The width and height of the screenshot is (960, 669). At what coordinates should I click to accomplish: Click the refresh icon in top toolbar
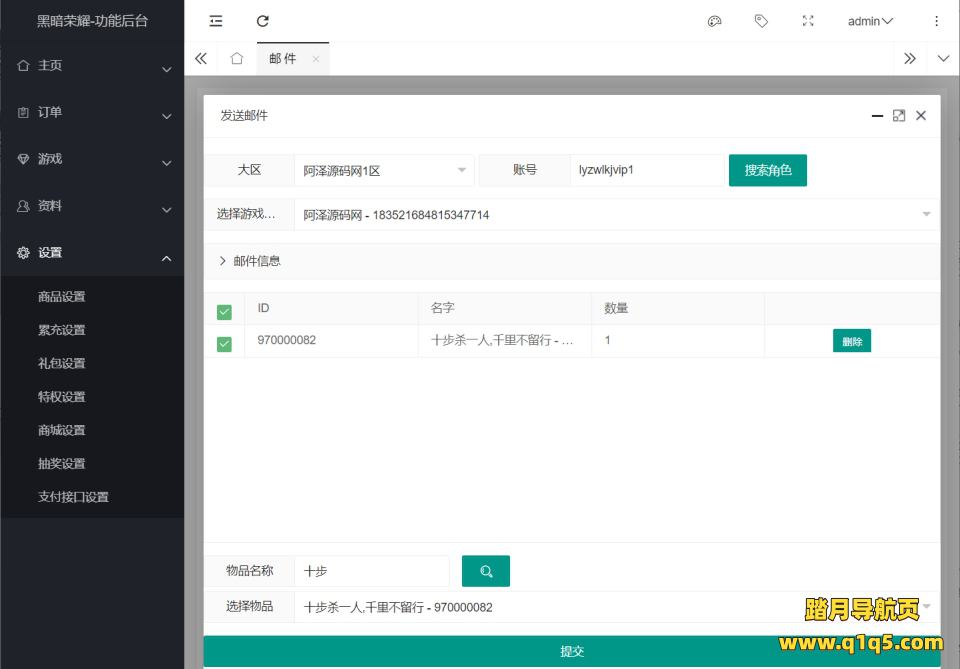coord(263,21)
